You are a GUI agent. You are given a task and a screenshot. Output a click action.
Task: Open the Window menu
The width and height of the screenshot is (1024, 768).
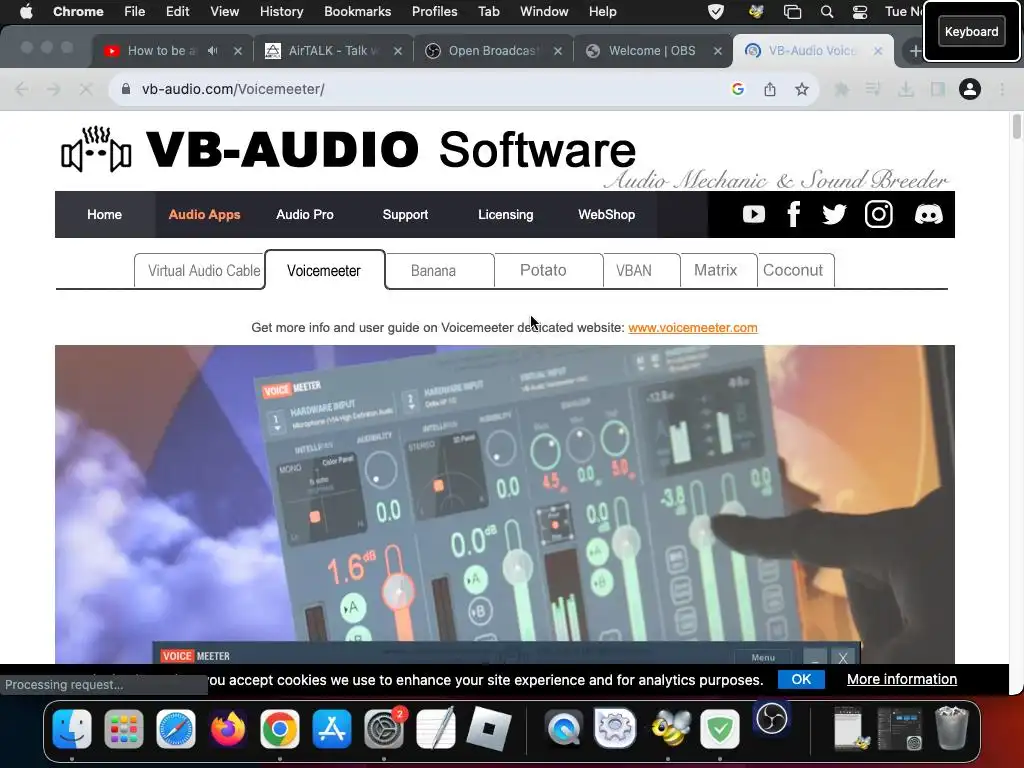point(544,12)
